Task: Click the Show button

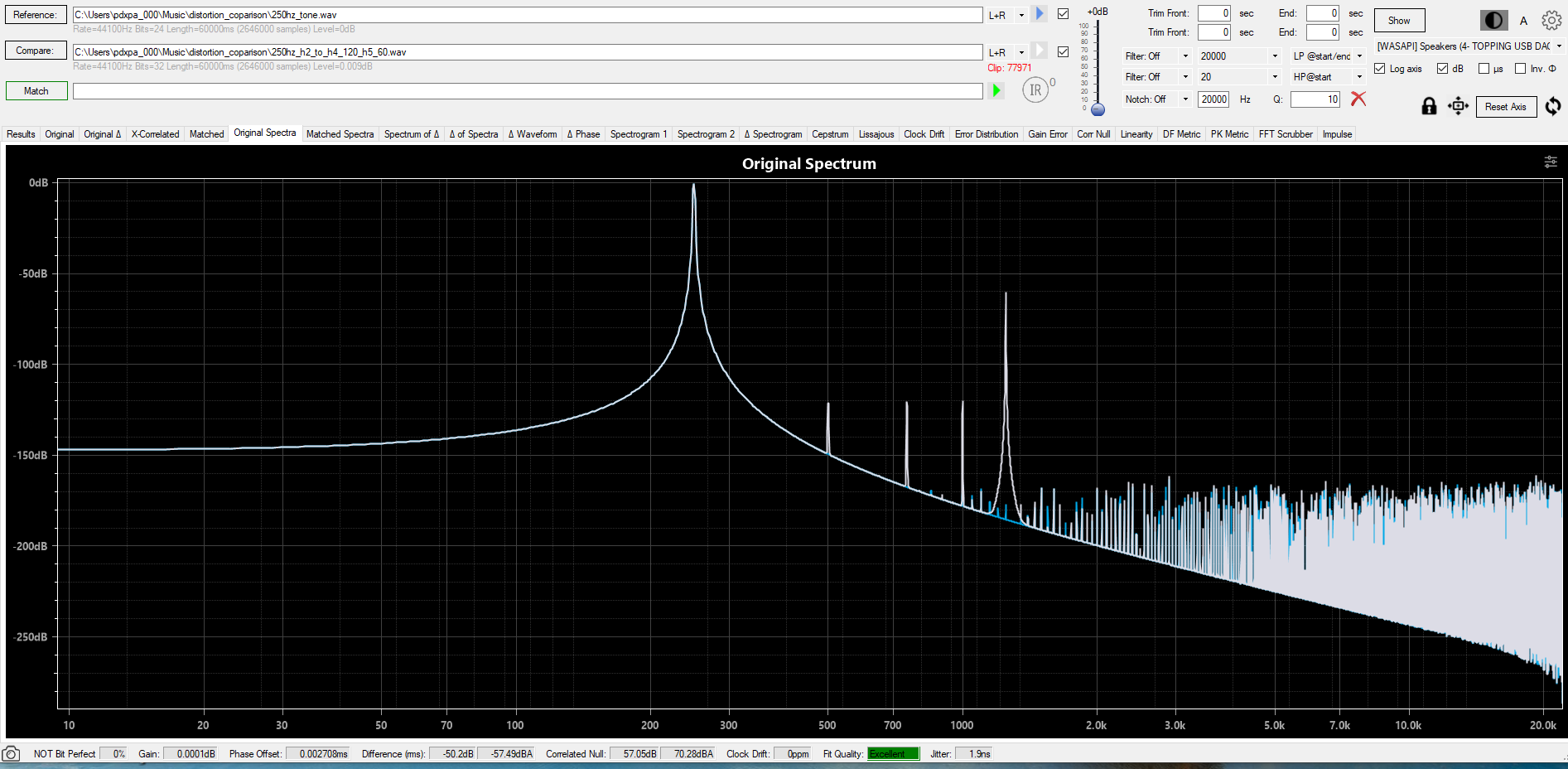Action: pyautogui.click(x=1399, y=21)
